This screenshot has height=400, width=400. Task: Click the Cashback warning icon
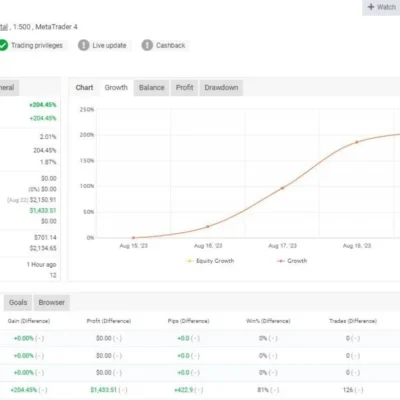147,45
